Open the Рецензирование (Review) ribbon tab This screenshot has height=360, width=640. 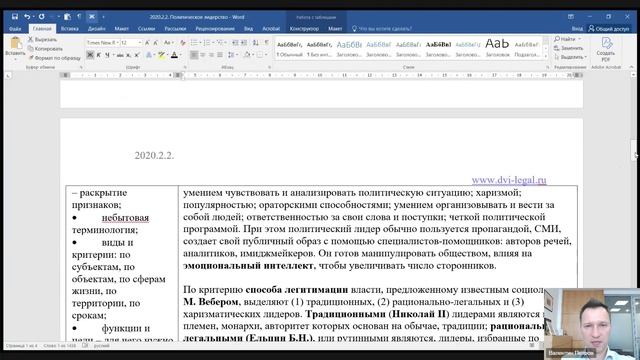(x=215, y=29)
